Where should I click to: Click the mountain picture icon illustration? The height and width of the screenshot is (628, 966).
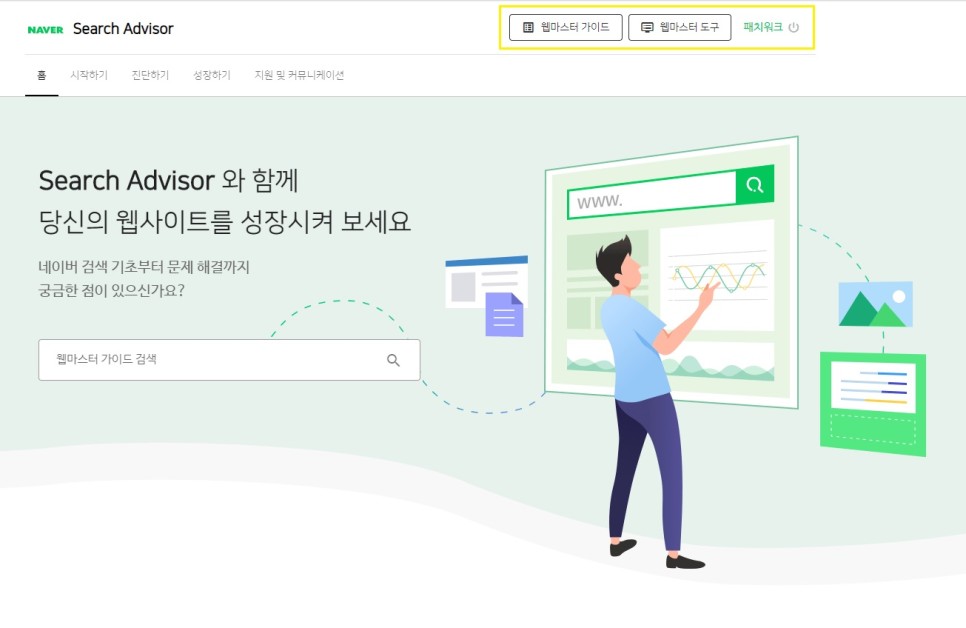click(x=875, y=304)
